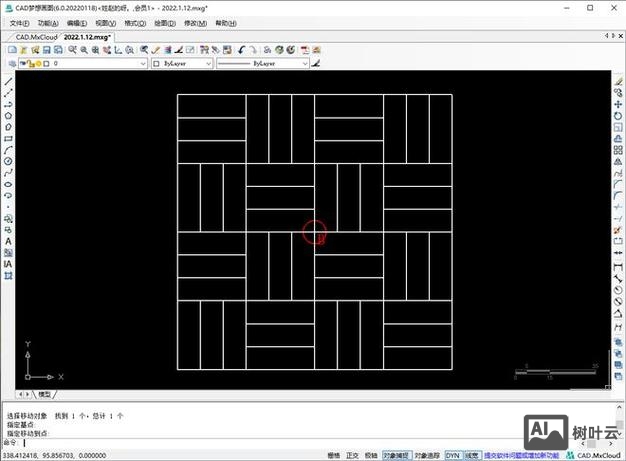Open the 文件(F) menu

19,23
